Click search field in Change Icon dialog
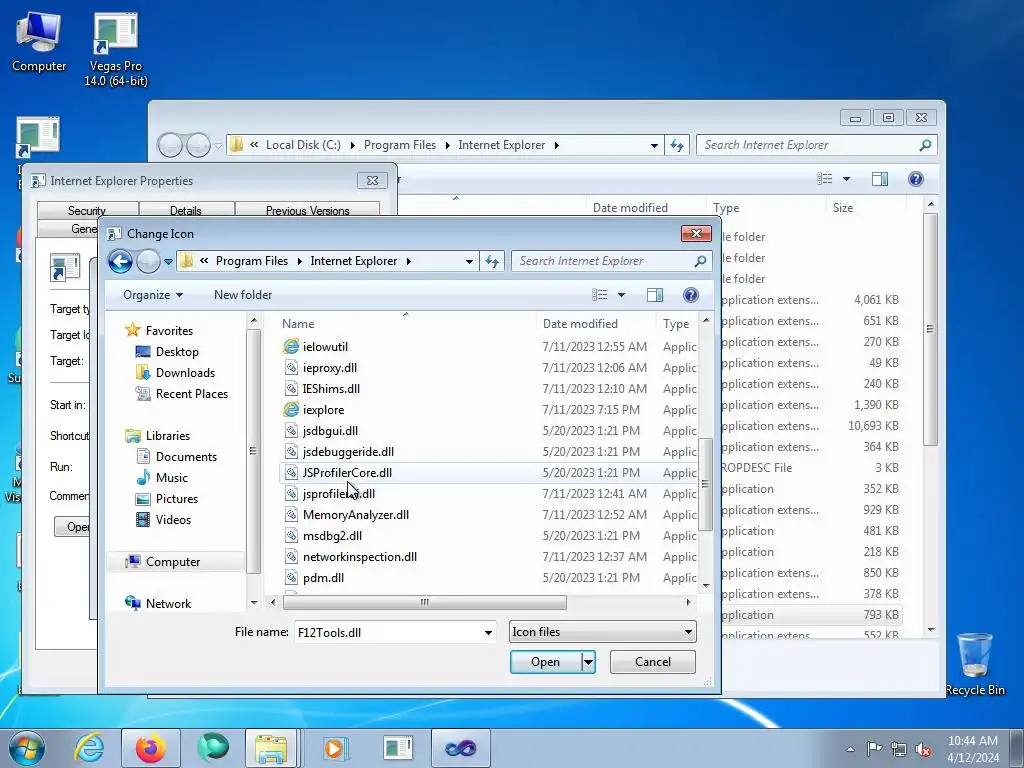Screen dimensions: 1024x768 coord(603,261)
